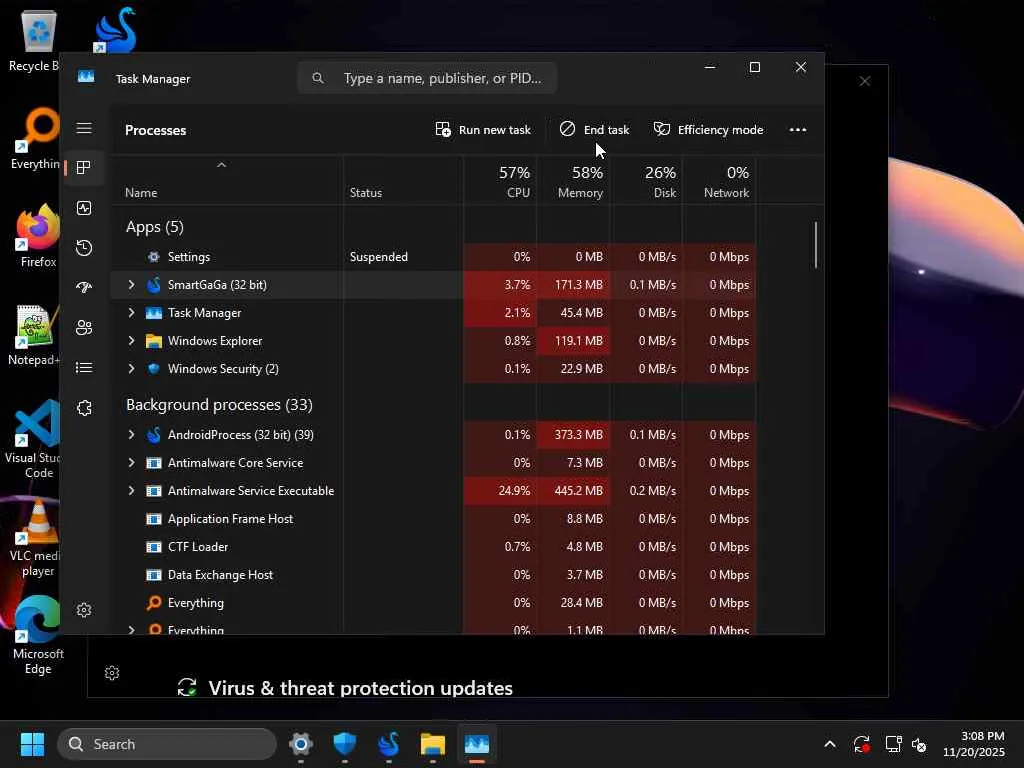The image size is (1024, 768).
Task: Open Task Manager settings gear
Action: [x=84, y=610]
